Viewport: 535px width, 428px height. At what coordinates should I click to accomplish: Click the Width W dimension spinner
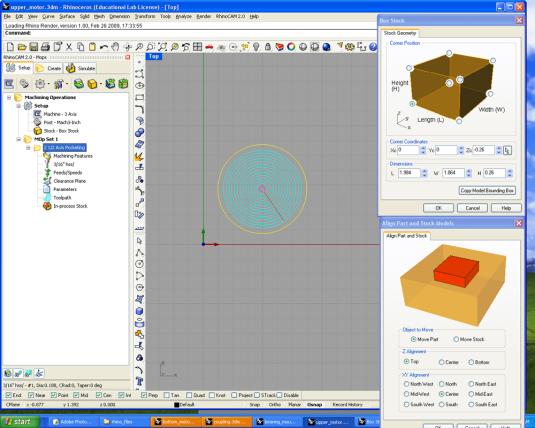click(x=469, y=173)
